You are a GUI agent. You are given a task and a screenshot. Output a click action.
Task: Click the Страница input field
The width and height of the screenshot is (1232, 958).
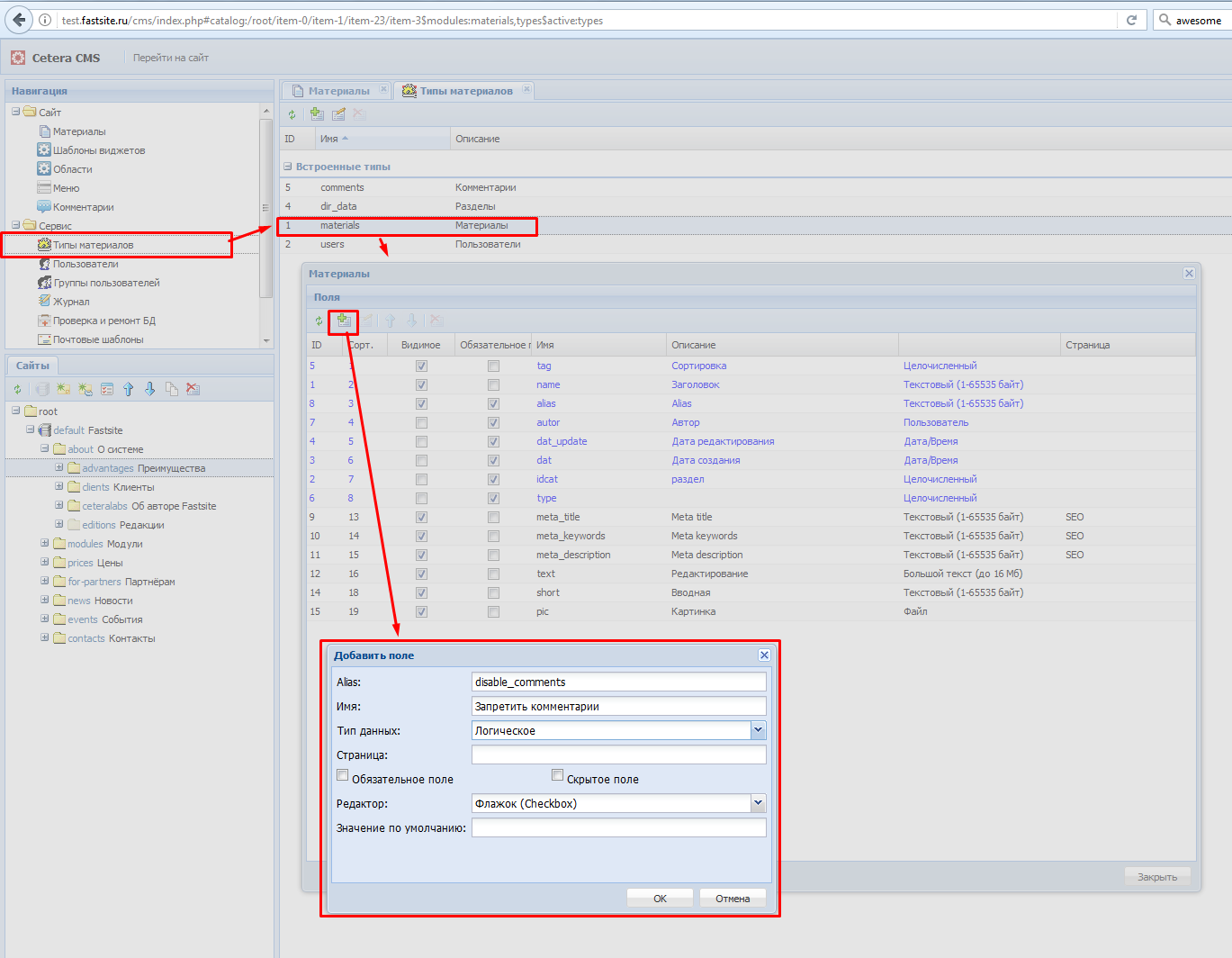619,755
